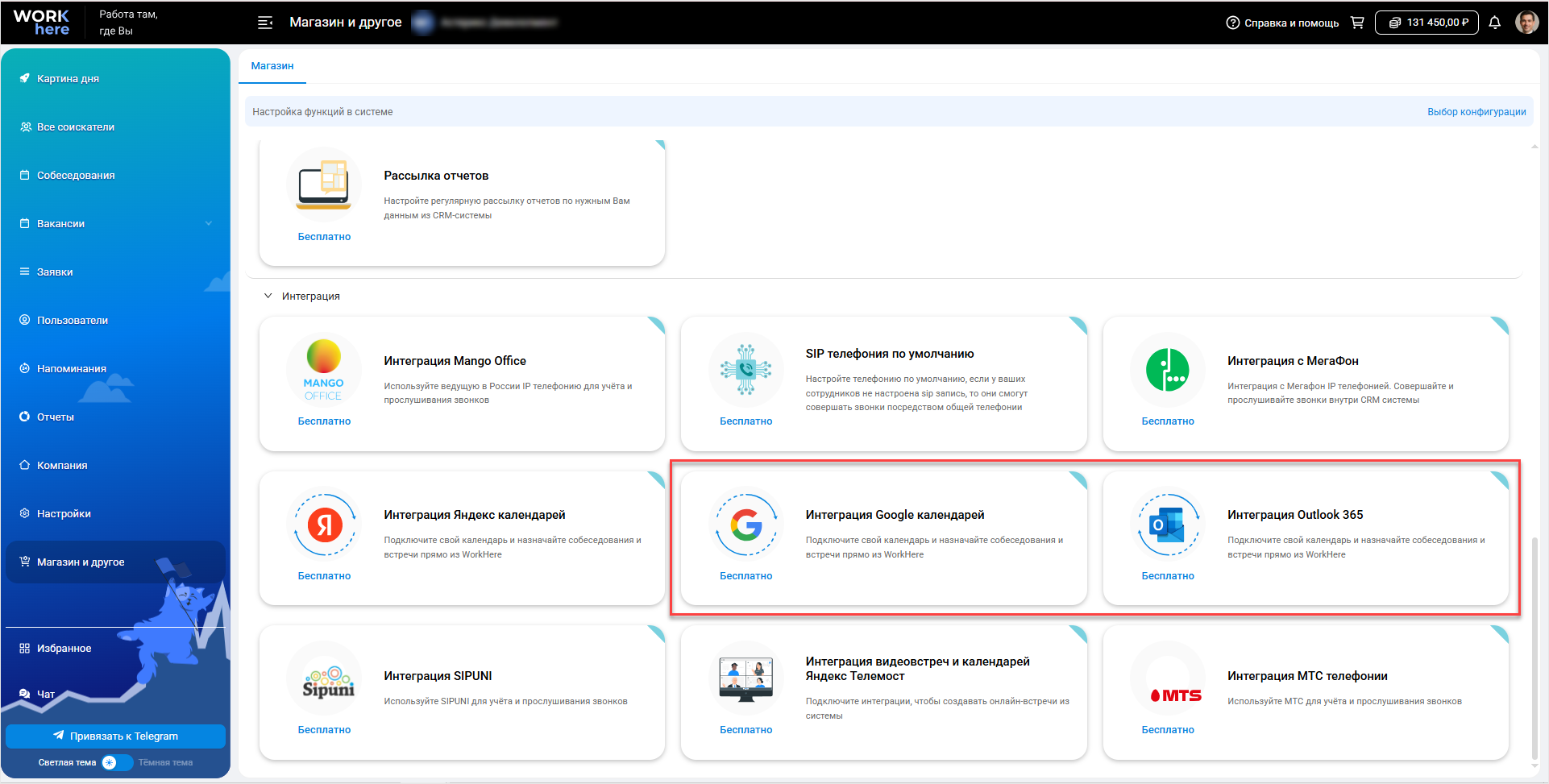Open Интеграция МТС телефонии title

click(x=1307, y=676)
